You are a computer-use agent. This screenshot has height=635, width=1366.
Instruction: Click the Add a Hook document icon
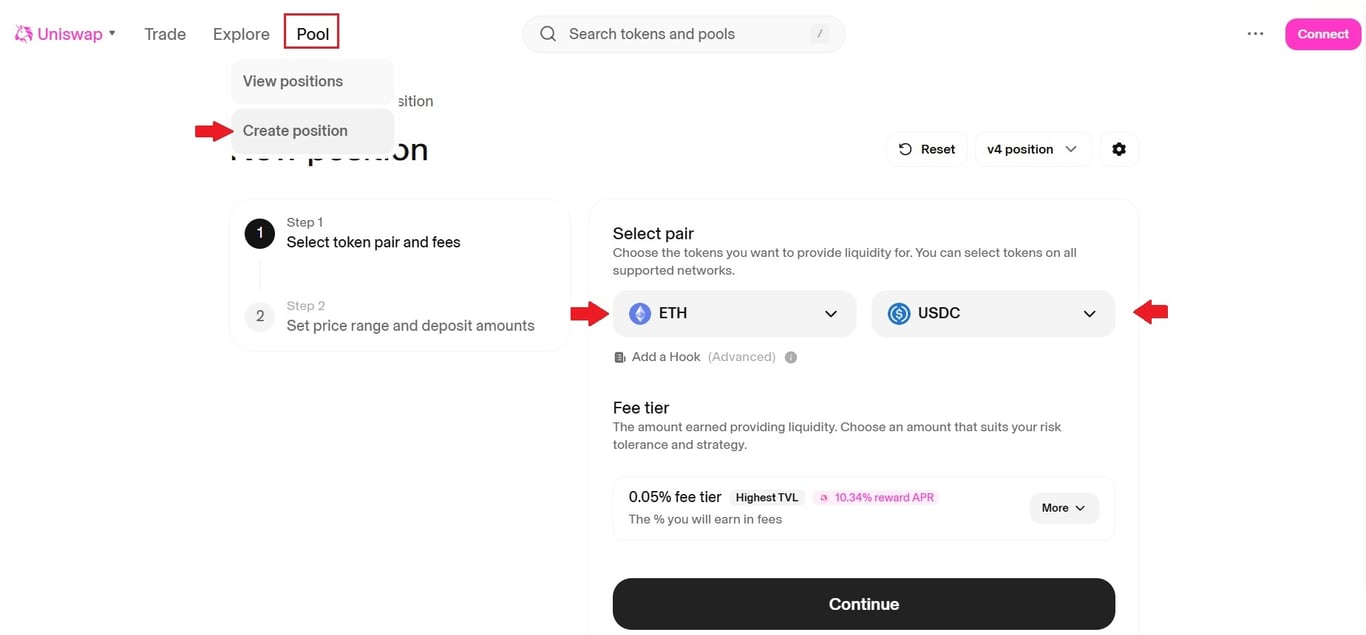[x=618, y=356]
